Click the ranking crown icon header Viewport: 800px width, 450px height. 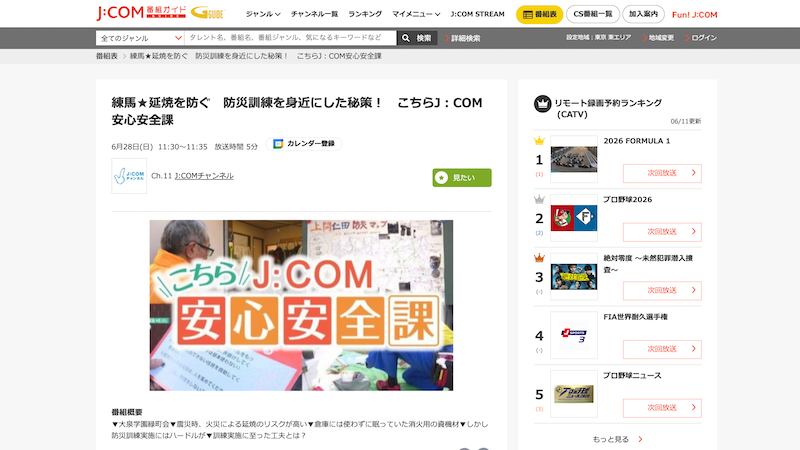click(542, 104)
